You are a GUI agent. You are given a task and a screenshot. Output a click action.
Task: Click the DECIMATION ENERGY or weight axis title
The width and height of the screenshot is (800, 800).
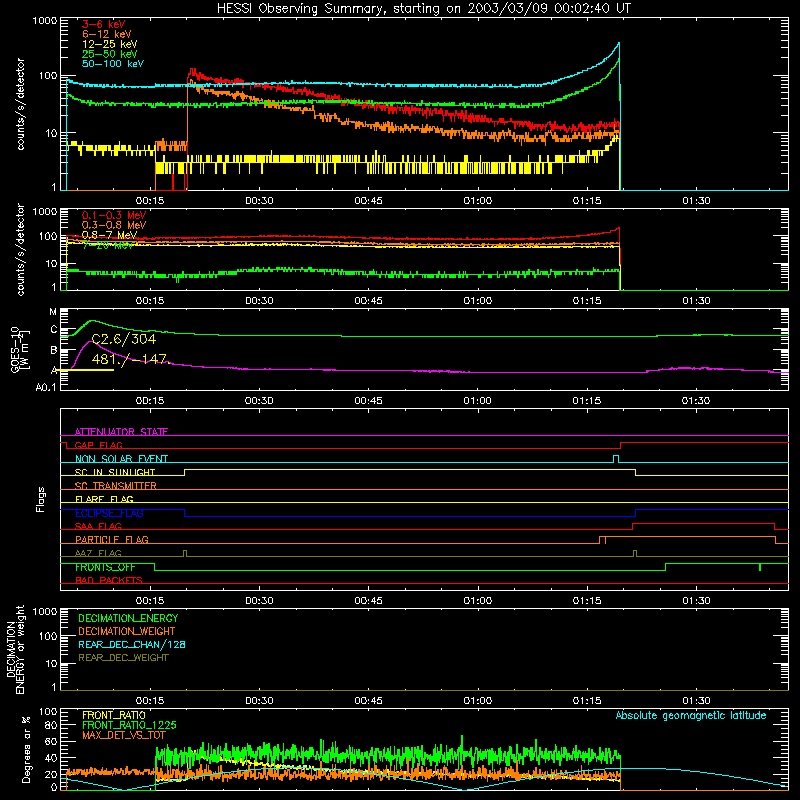tap(15, 650)
